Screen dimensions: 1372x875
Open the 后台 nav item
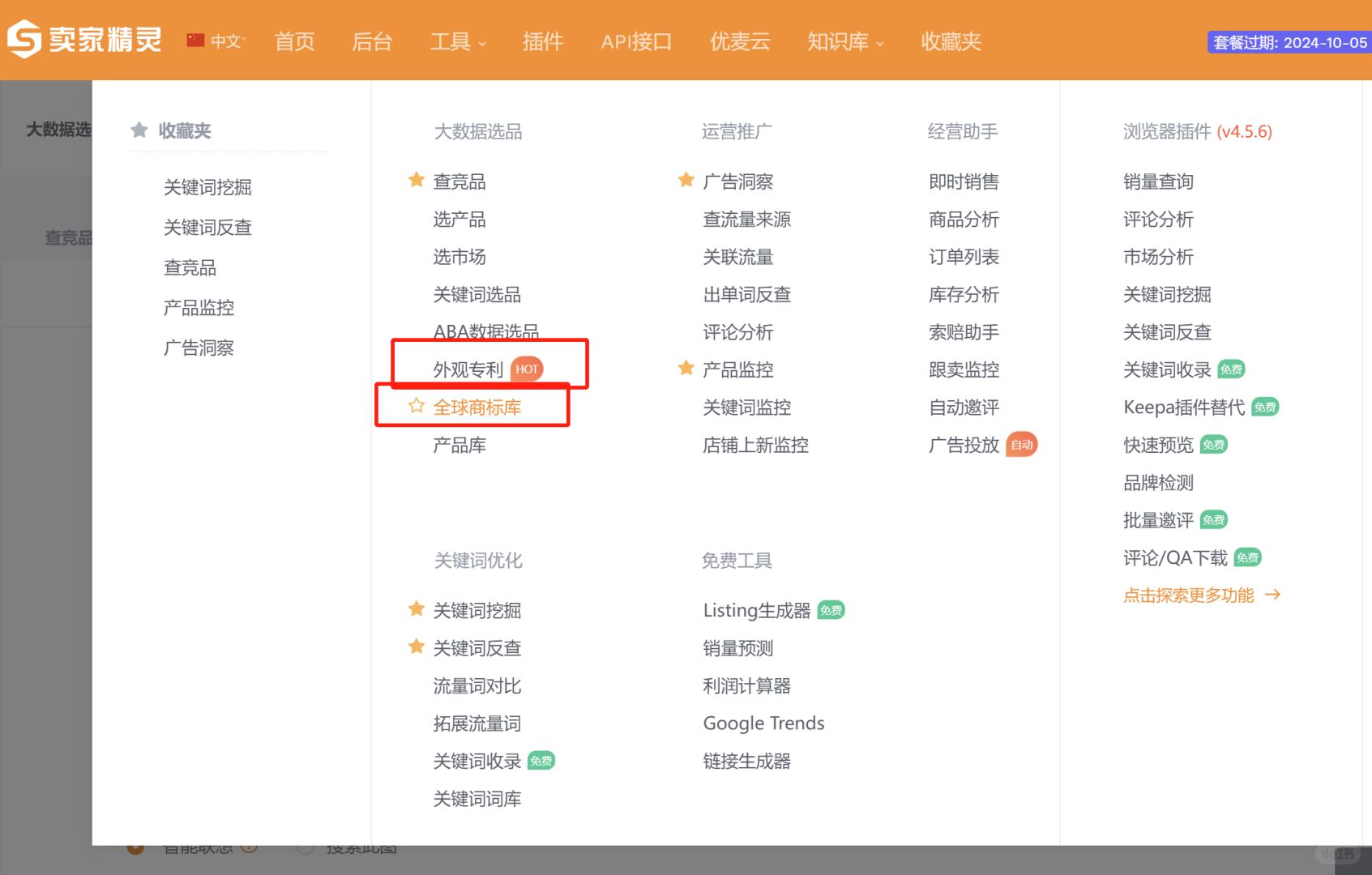[x=372, y=41]
